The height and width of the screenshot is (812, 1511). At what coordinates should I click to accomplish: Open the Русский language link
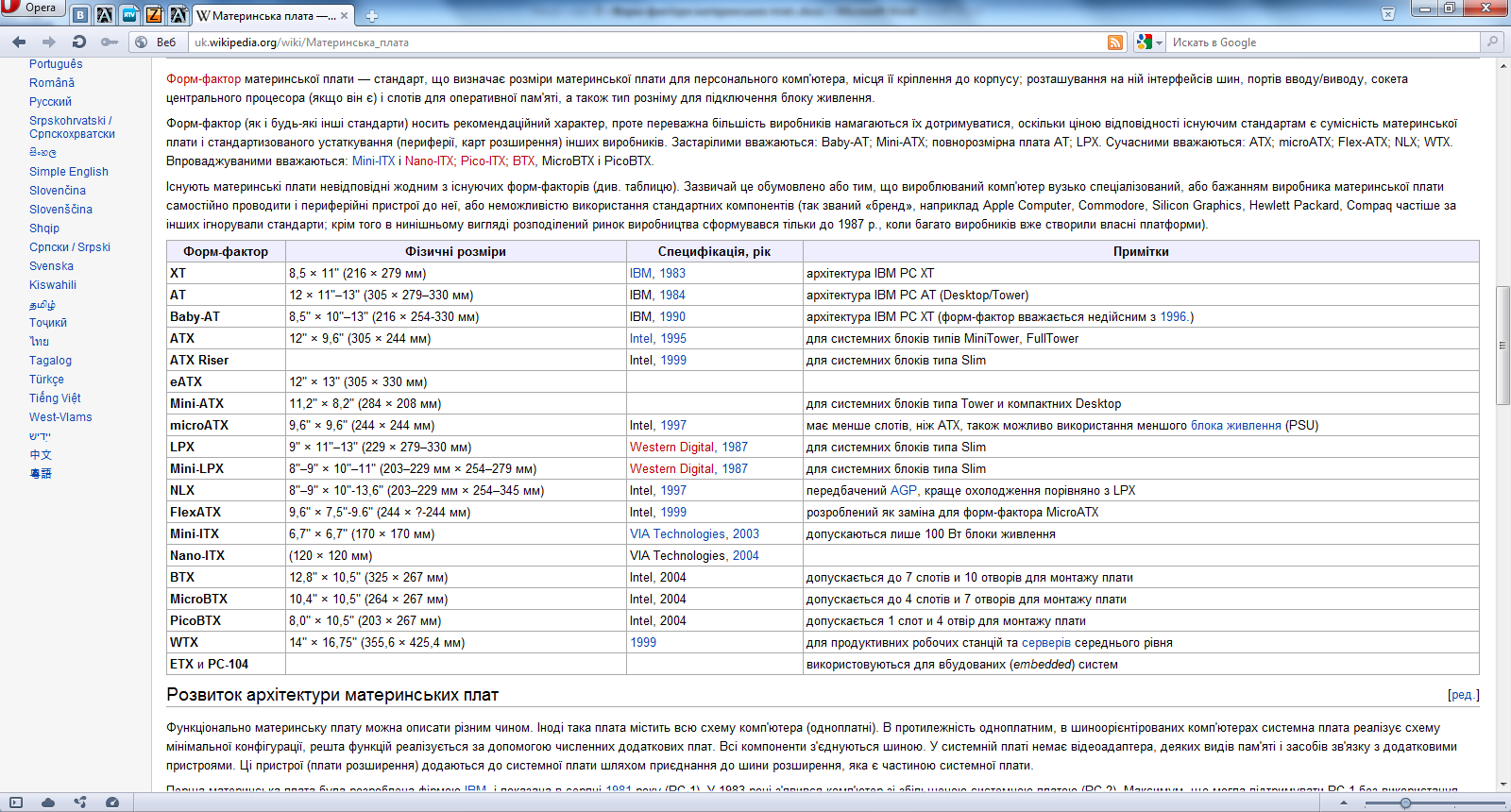[50, 102]
